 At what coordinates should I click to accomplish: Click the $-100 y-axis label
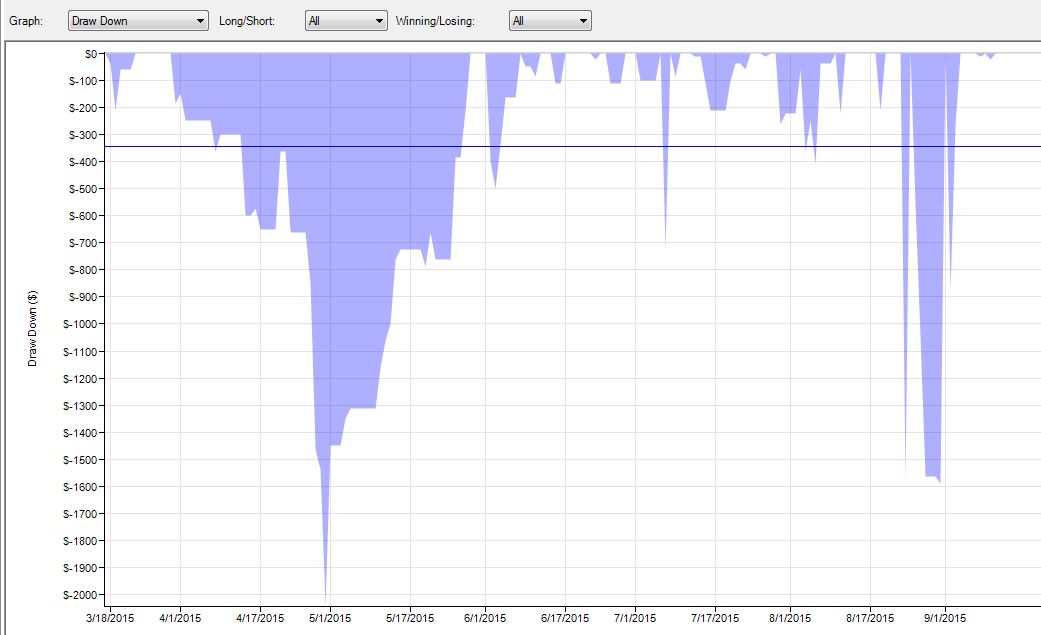click(83, 81)
